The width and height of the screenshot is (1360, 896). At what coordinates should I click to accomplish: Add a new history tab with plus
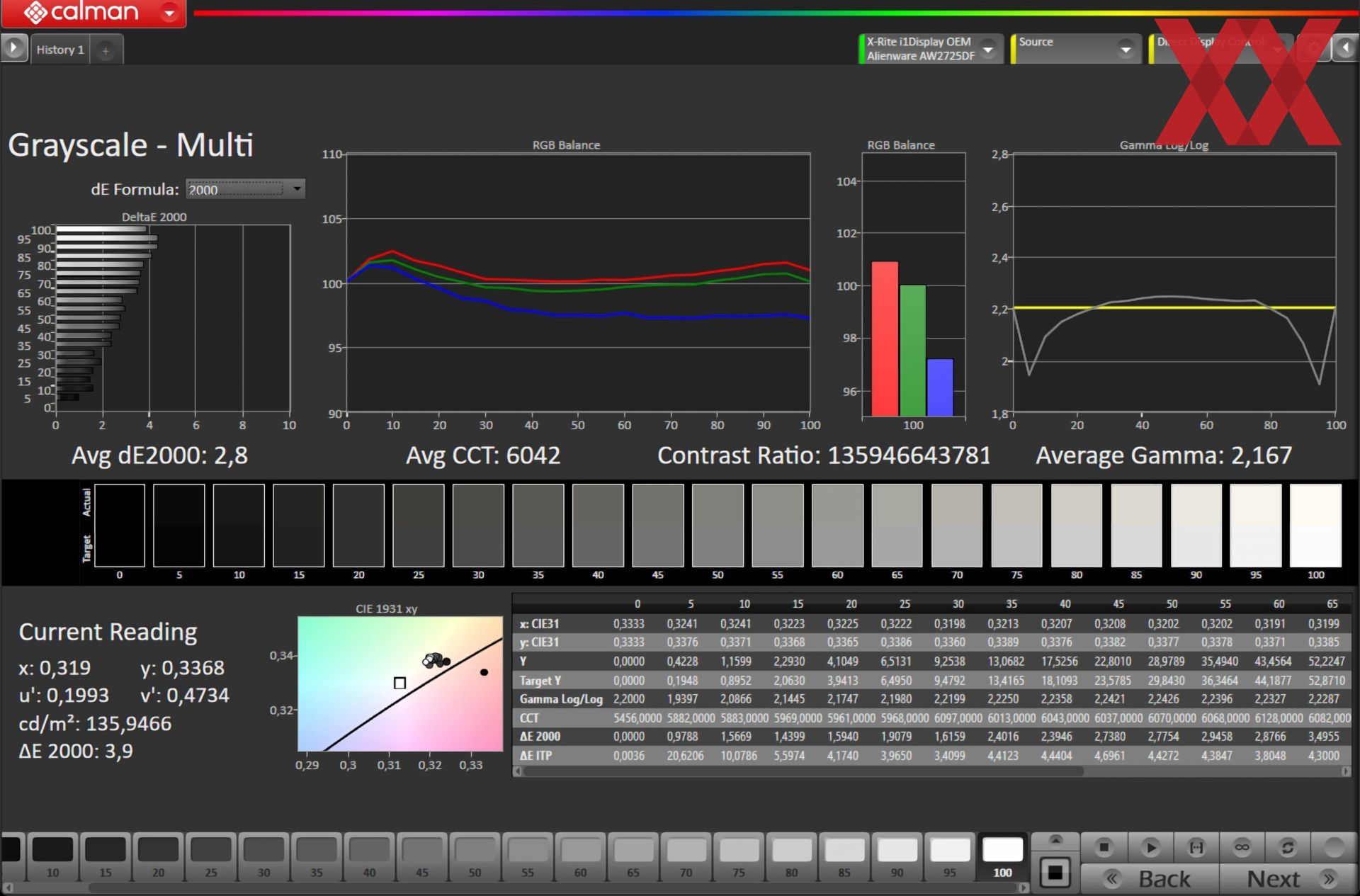pos(106,50)
